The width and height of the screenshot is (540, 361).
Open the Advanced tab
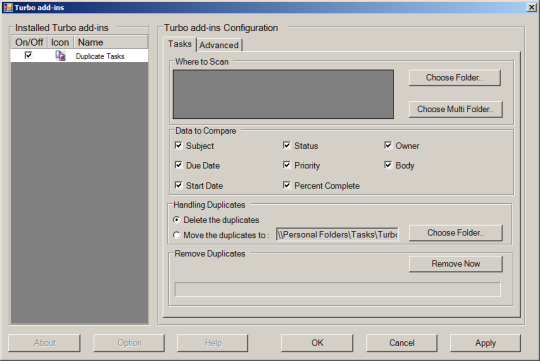point(219,45)
